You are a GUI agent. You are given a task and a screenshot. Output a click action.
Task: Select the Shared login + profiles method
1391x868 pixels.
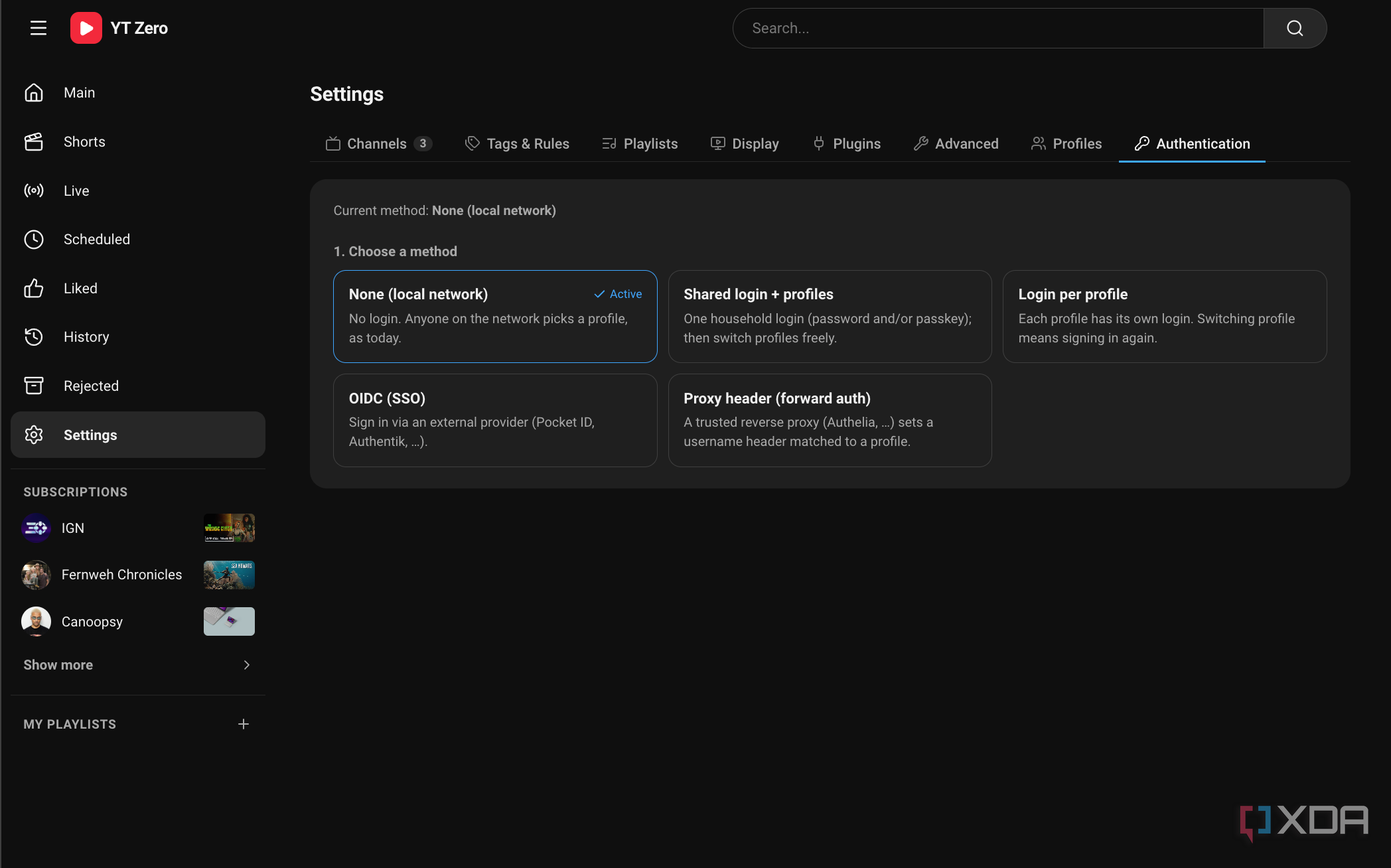pos(830,317)
